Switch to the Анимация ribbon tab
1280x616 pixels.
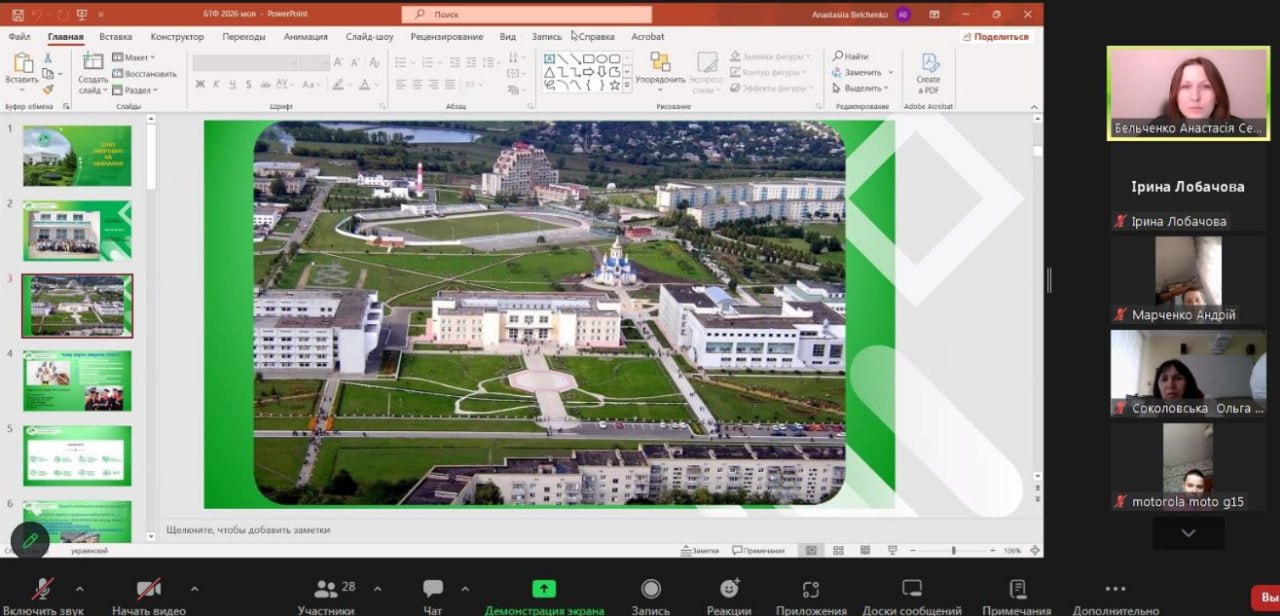coord(305,37)
